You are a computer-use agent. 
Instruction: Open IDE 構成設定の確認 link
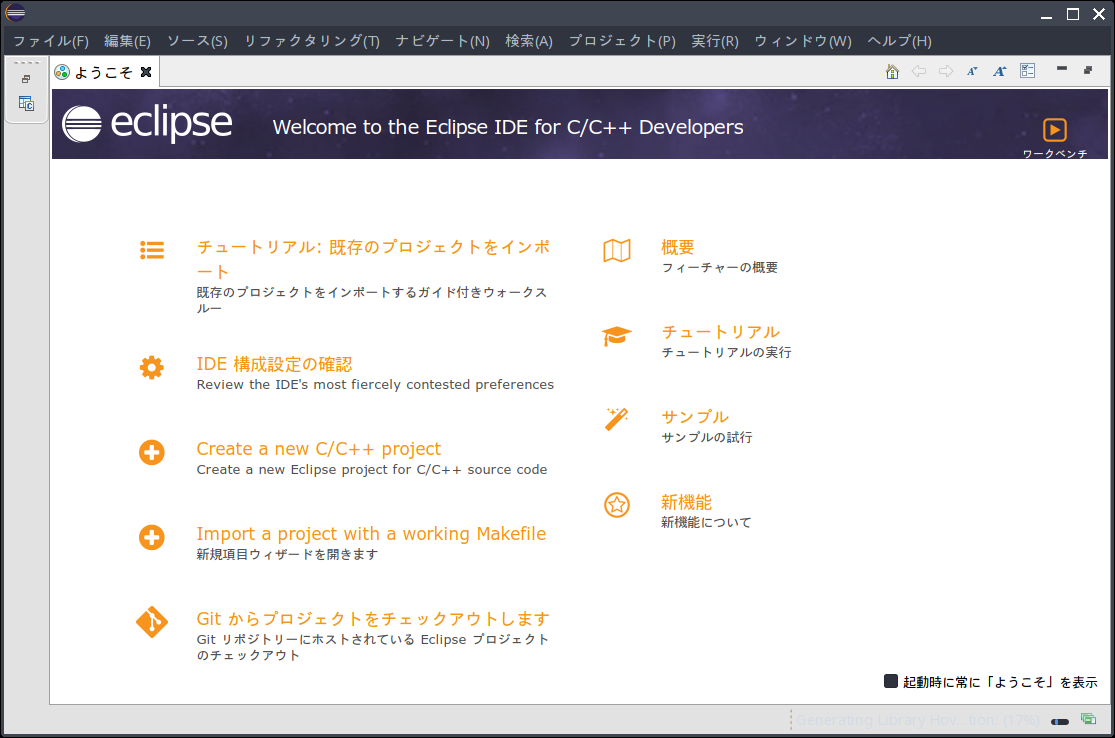[274, 364]
